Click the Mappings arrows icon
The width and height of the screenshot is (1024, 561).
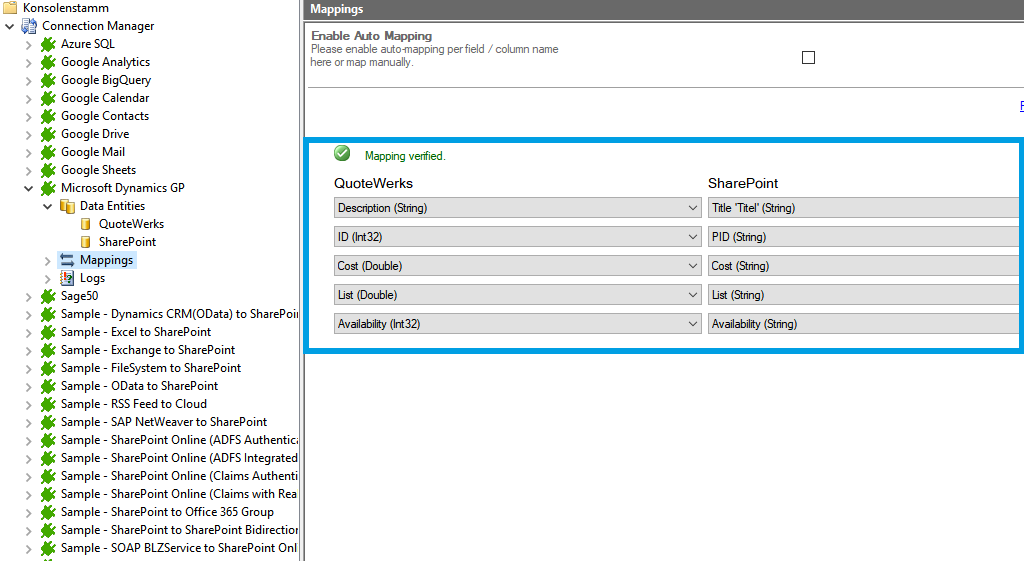67,260
